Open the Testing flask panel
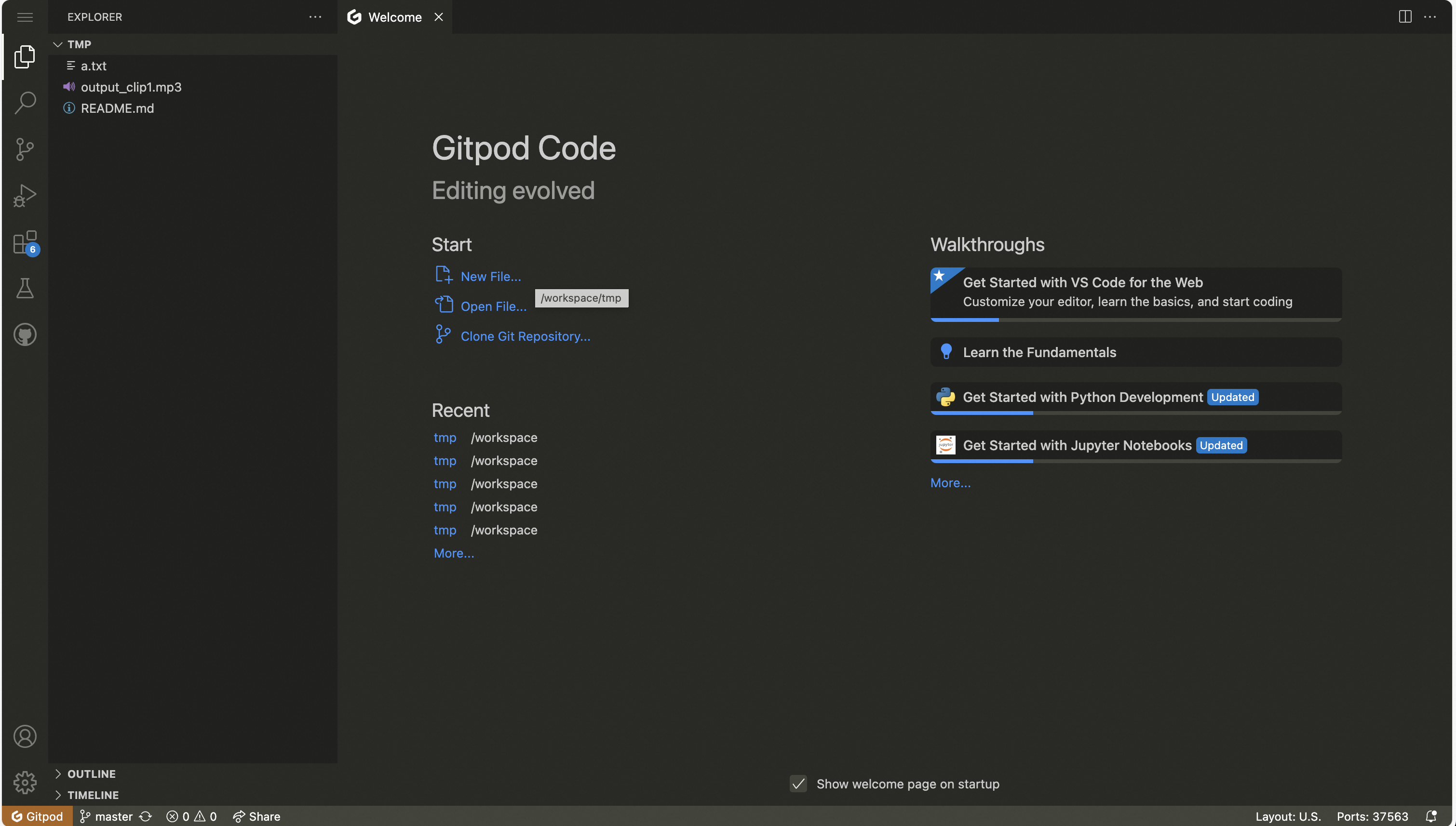The width and height of the screenshot is (1456, 826). tap(25, 288)
